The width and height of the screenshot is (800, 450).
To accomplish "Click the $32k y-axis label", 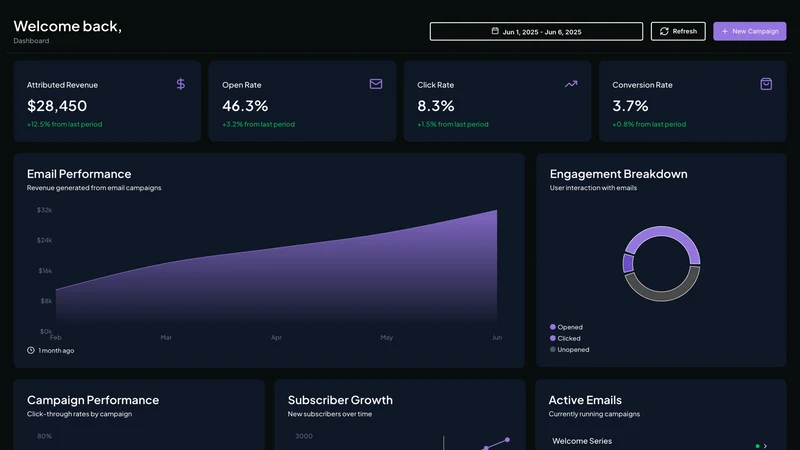I will click(44, 210).
